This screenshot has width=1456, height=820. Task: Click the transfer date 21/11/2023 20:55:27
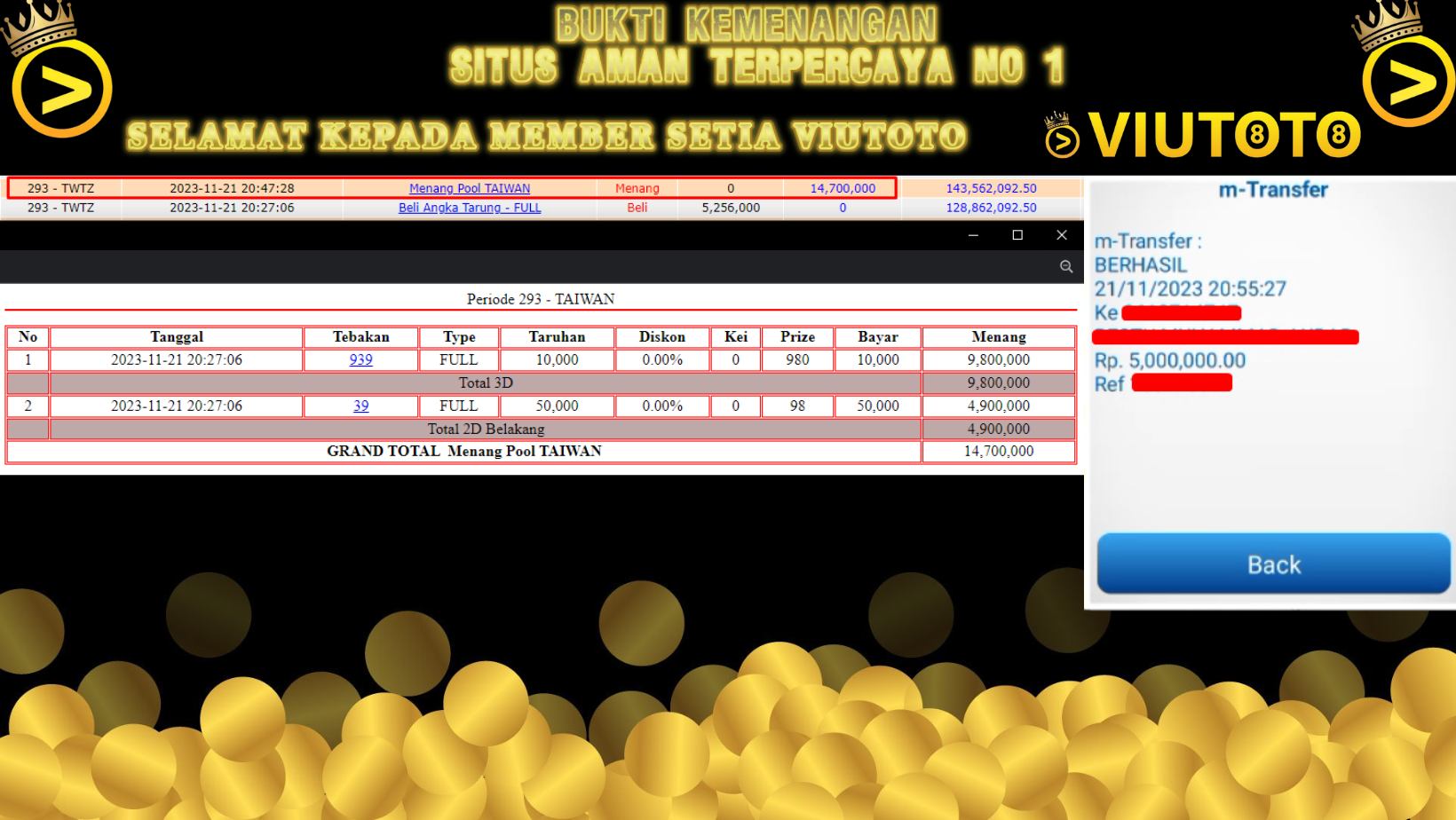[1190, 288]
